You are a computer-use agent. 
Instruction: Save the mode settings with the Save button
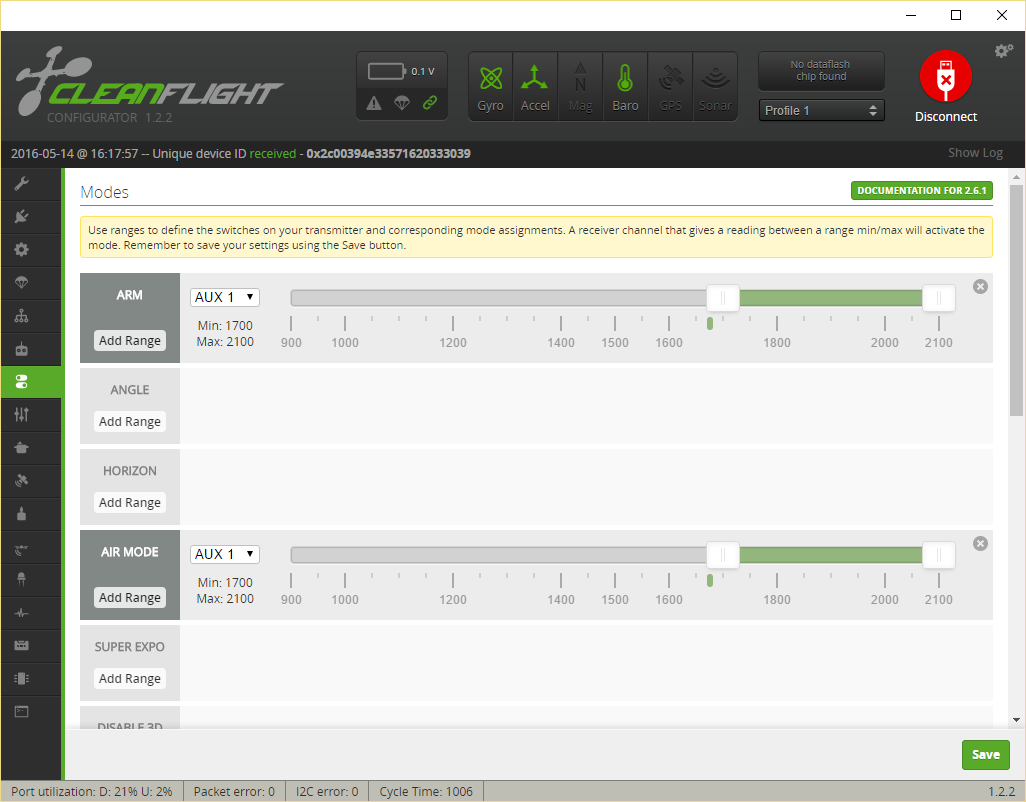[985, 755]
